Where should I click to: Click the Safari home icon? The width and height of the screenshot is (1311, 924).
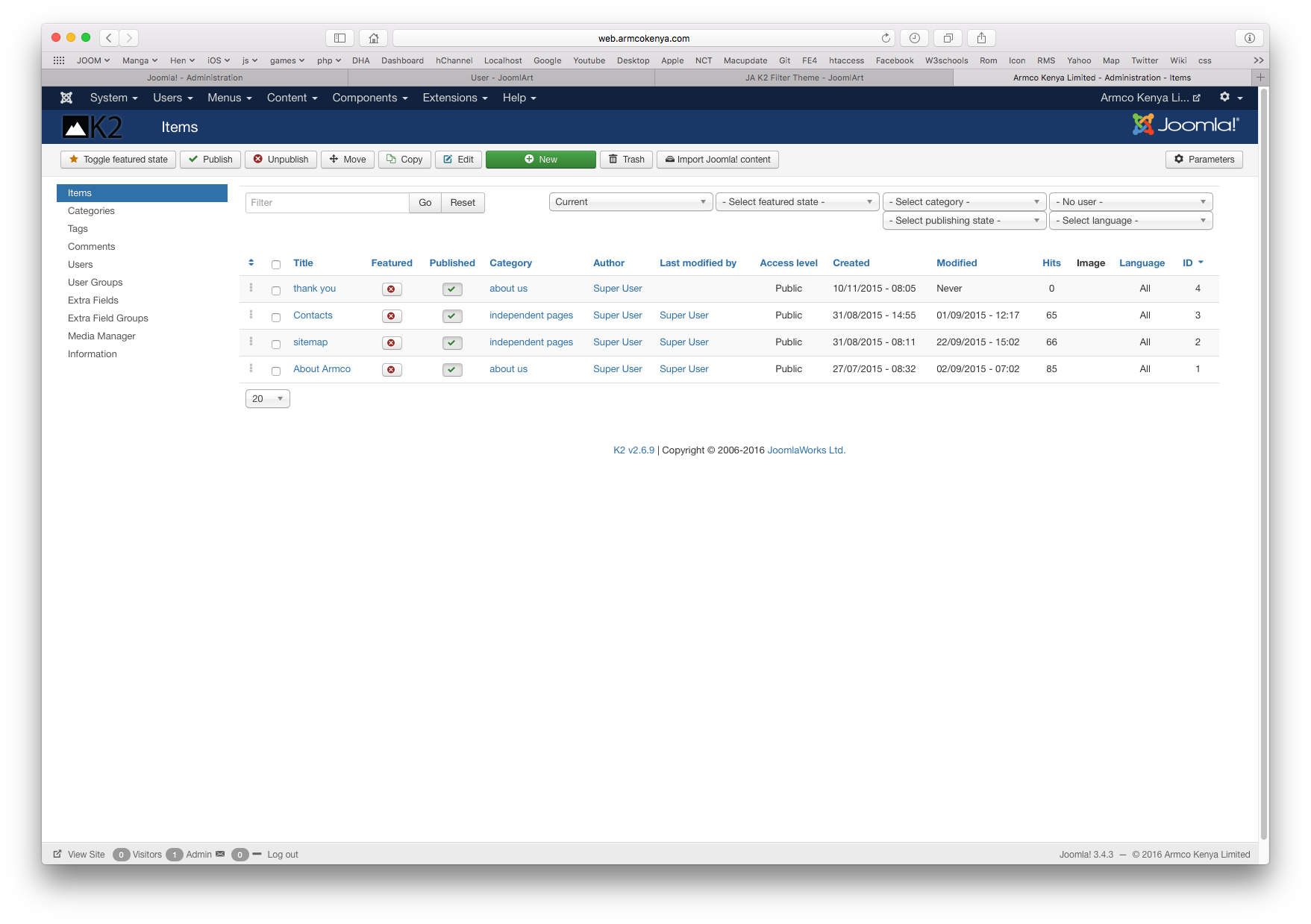373,38
